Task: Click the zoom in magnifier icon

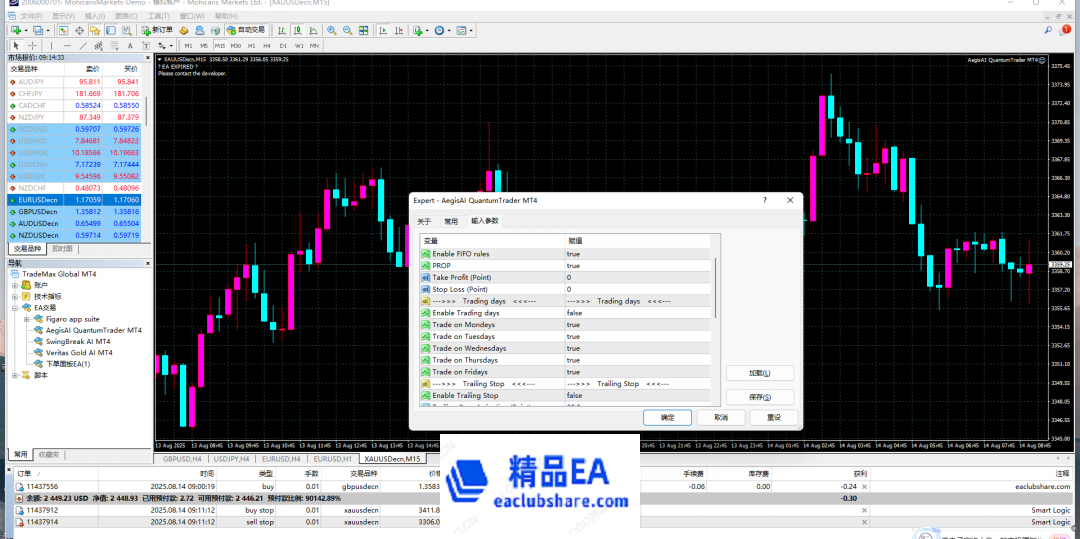Action: tap(332, 30)
